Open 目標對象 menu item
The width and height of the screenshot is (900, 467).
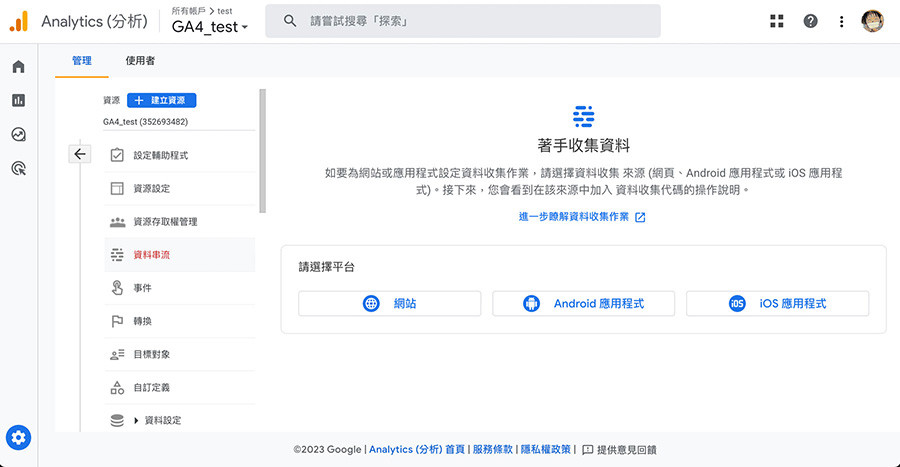(180, 355)
